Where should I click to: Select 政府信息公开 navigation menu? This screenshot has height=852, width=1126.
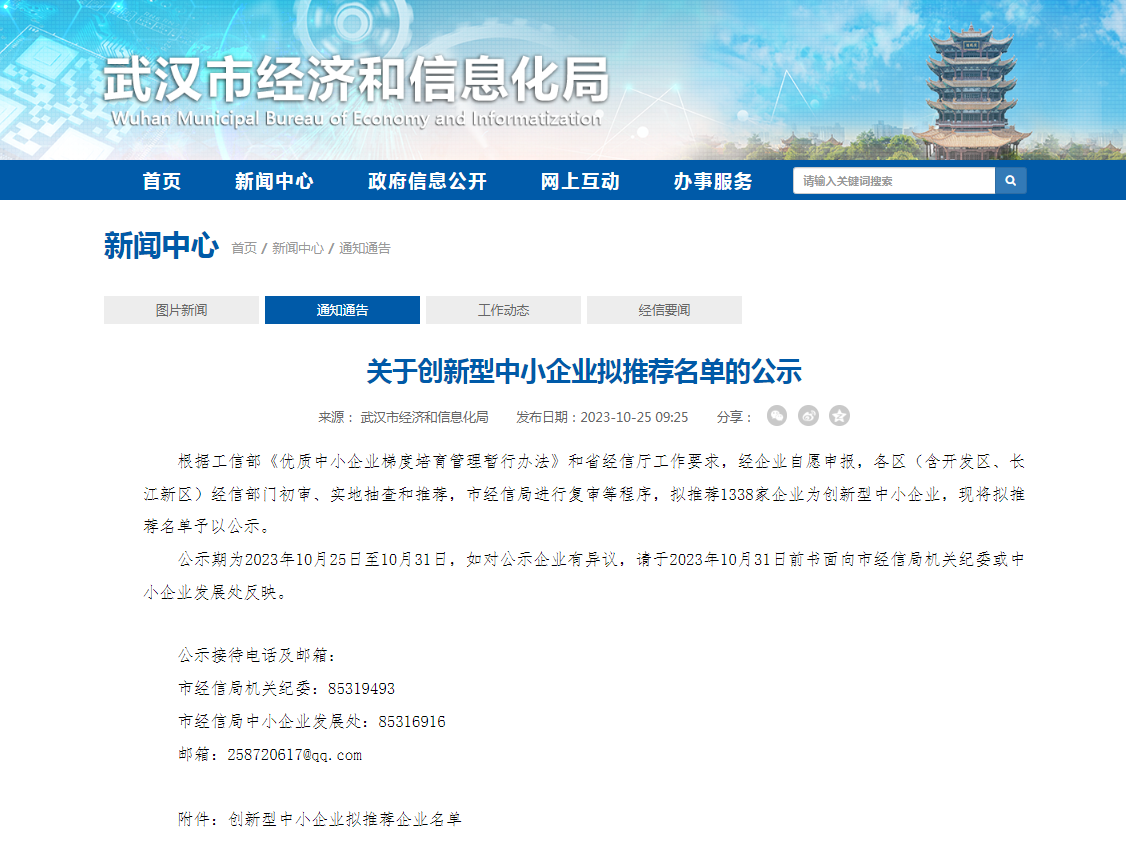click(427, 181)
